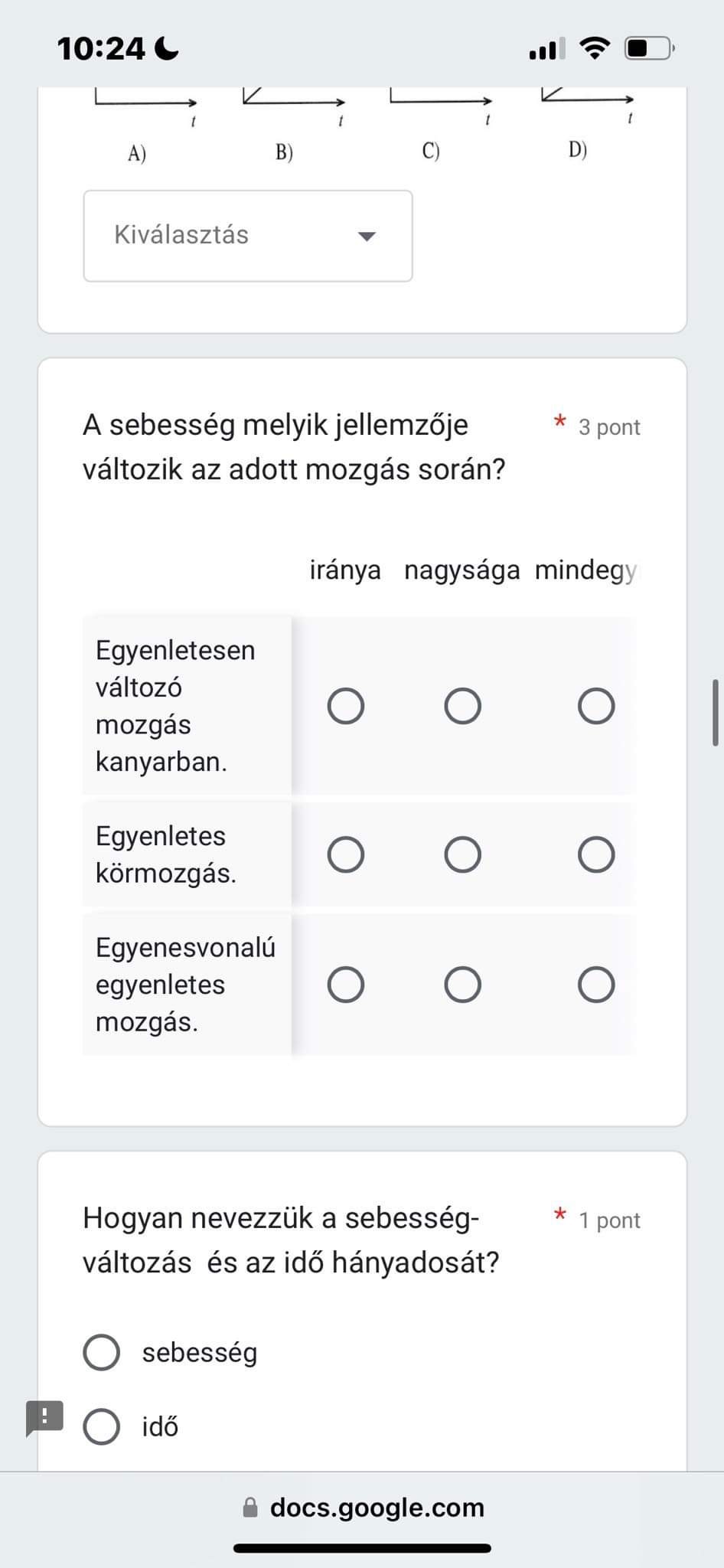This screenshot has height=1568, width=724.
Task: Select iránya for Egyenletesen változó mozgás kanyarban
Action: [346, 706]
